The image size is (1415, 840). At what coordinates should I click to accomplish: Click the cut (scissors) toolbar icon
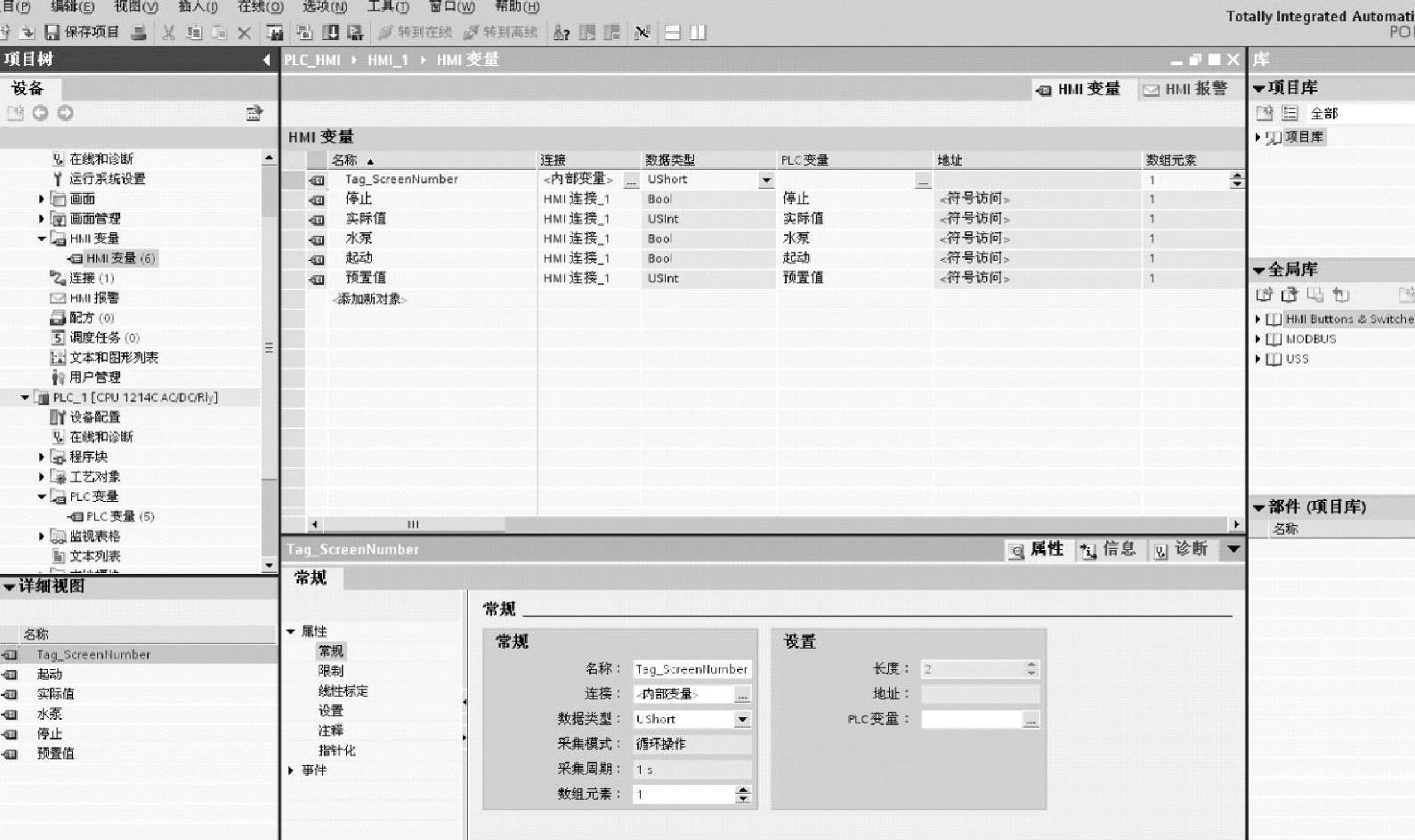click(x=168, y=33)
